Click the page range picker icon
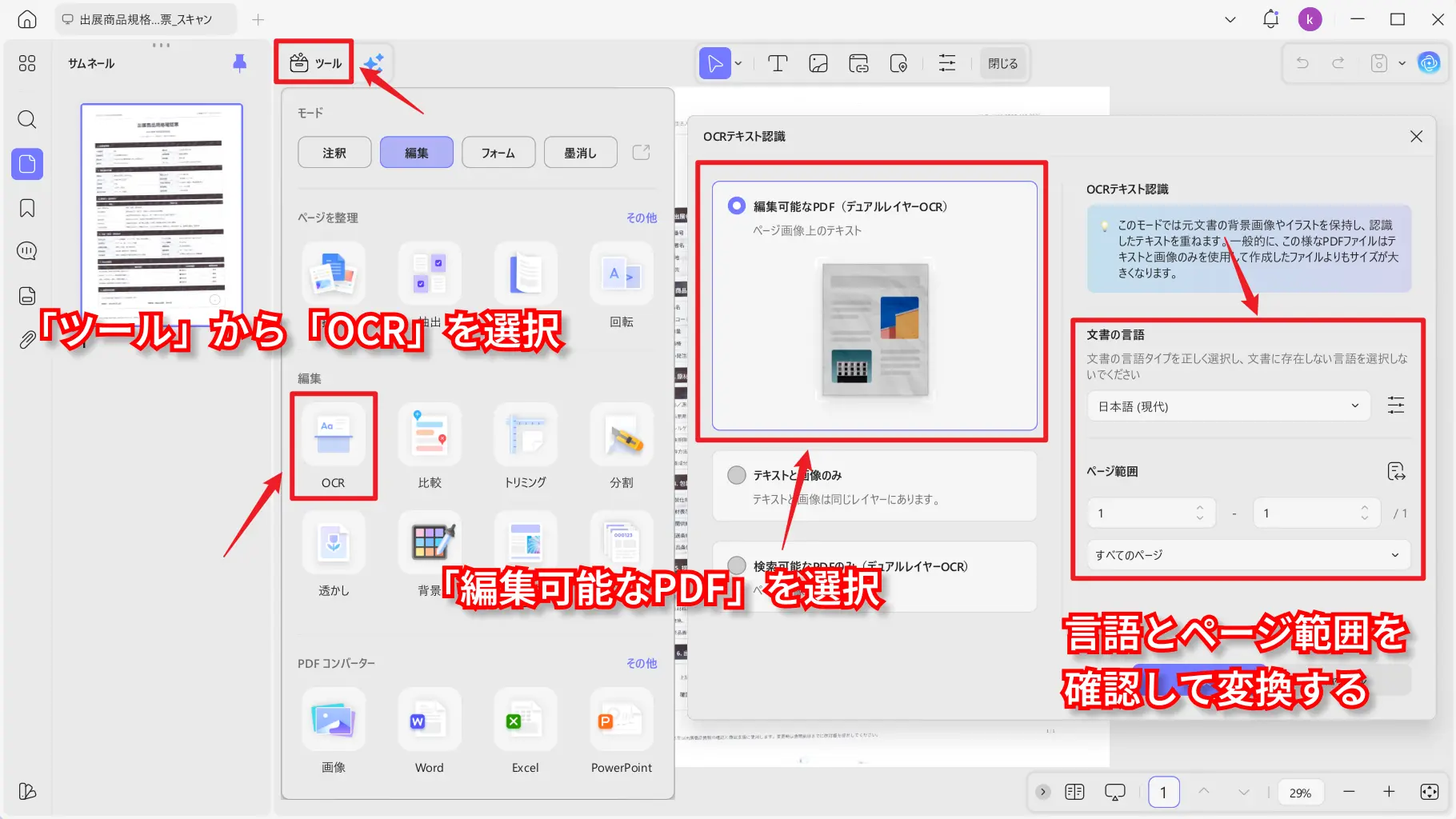This screenshot has height=819, width=1456. (1396, 471)
